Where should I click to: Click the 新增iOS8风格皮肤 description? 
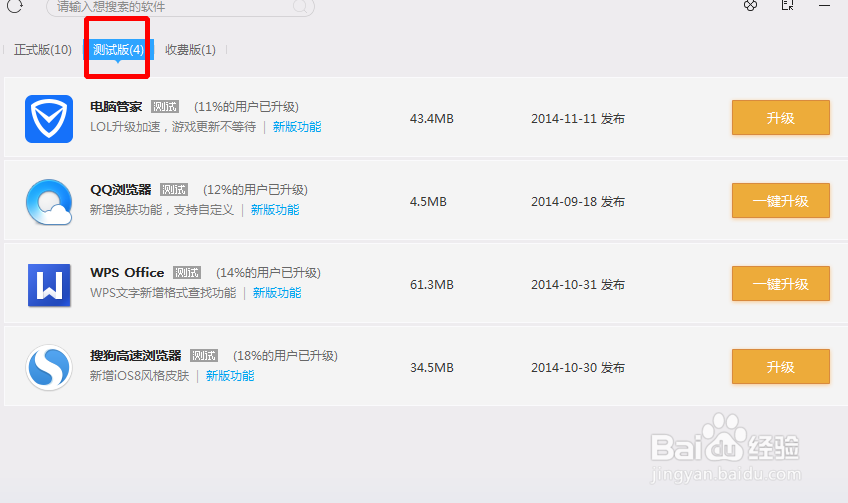coord(140,376)
